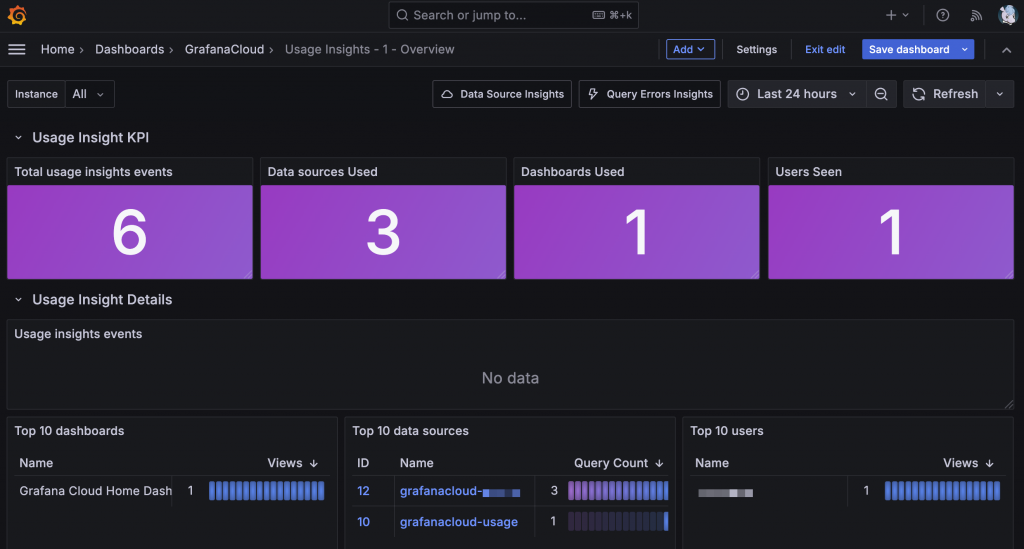Click the Grafana Cloud Home Dash views gauge

click(266, 491)
